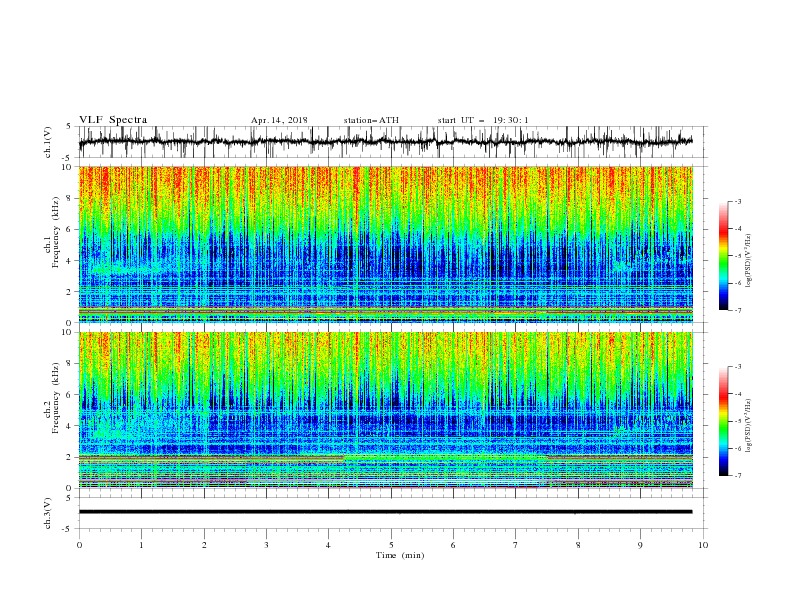
Task: Click the ch.1 color bar "-5" tick label
Action: pos(738,256)
